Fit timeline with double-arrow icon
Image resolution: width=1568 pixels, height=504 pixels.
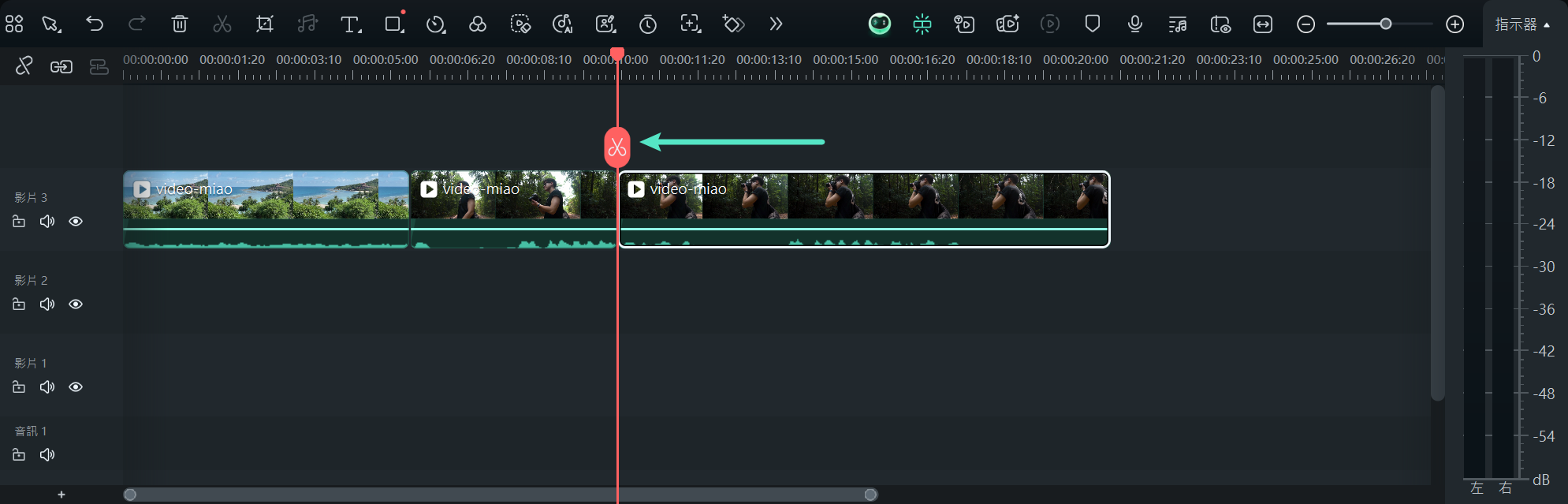1263,24
